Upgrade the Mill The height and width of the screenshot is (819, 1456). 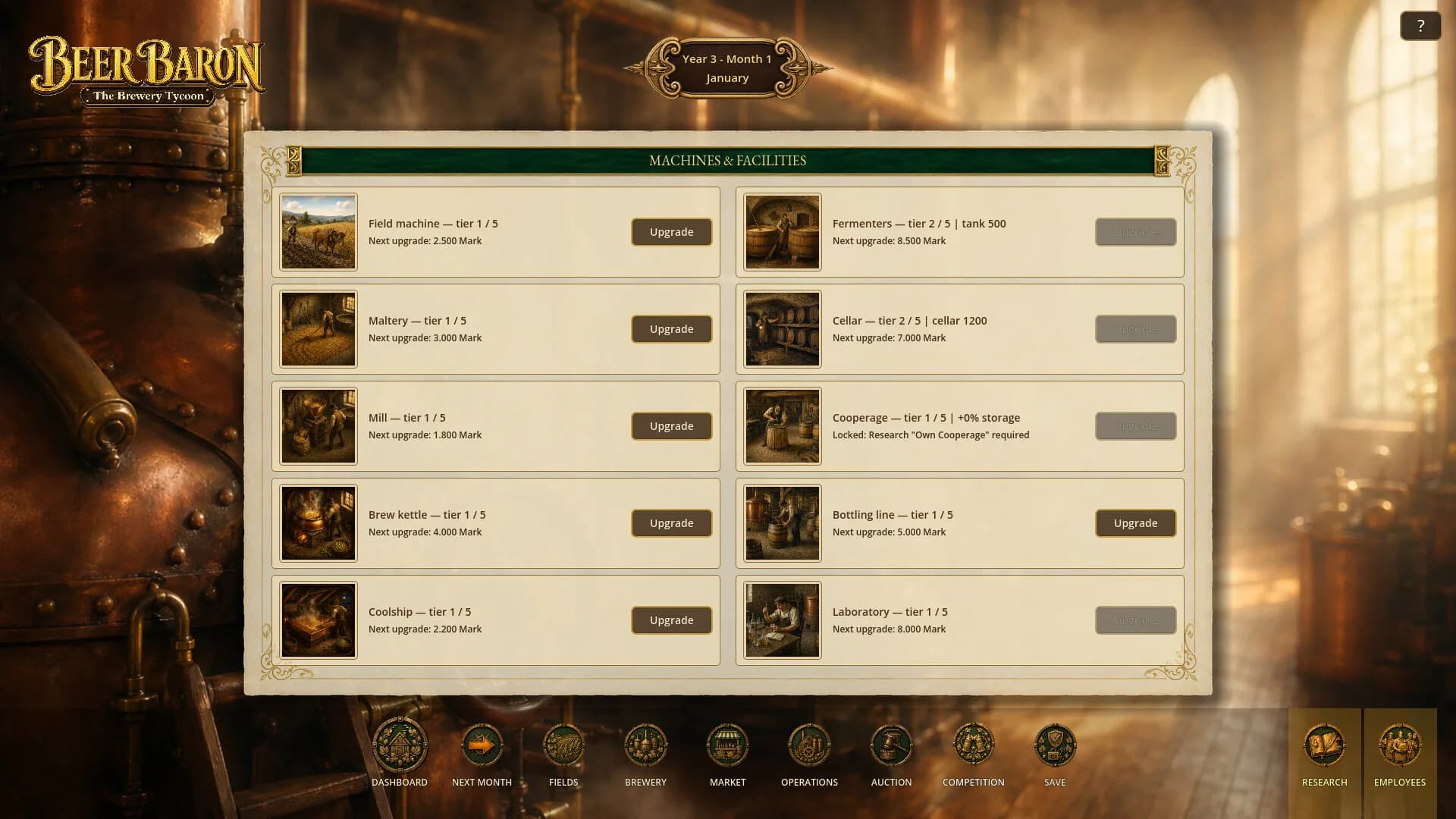pos(671,426)
